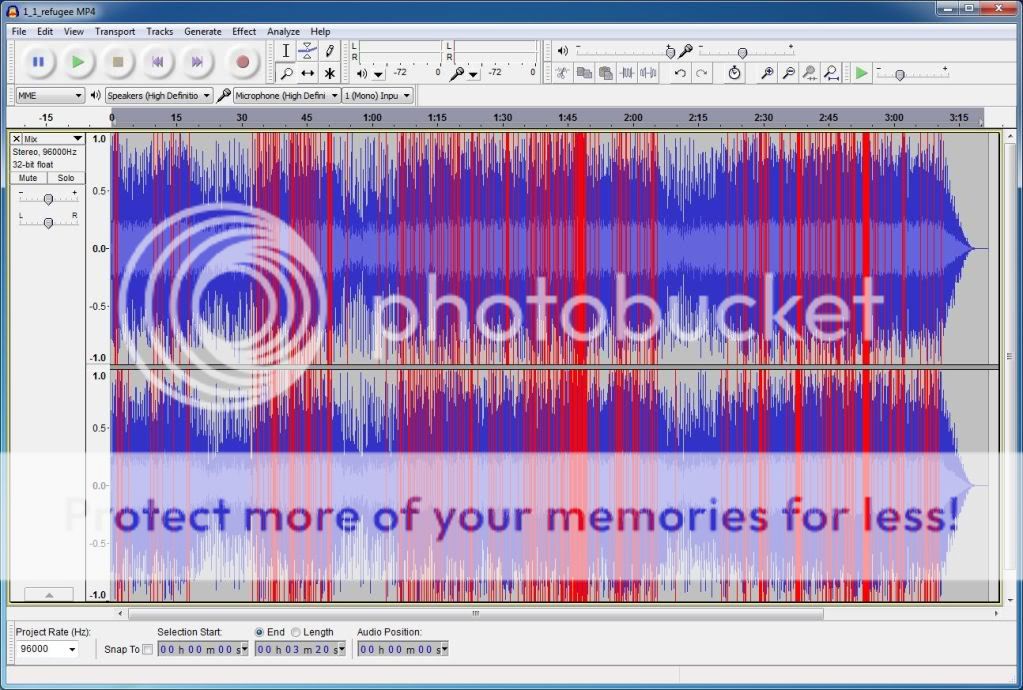Select the Length radio button
The width and height of the screenshot is (1023, 690).
tap(298, 632)
